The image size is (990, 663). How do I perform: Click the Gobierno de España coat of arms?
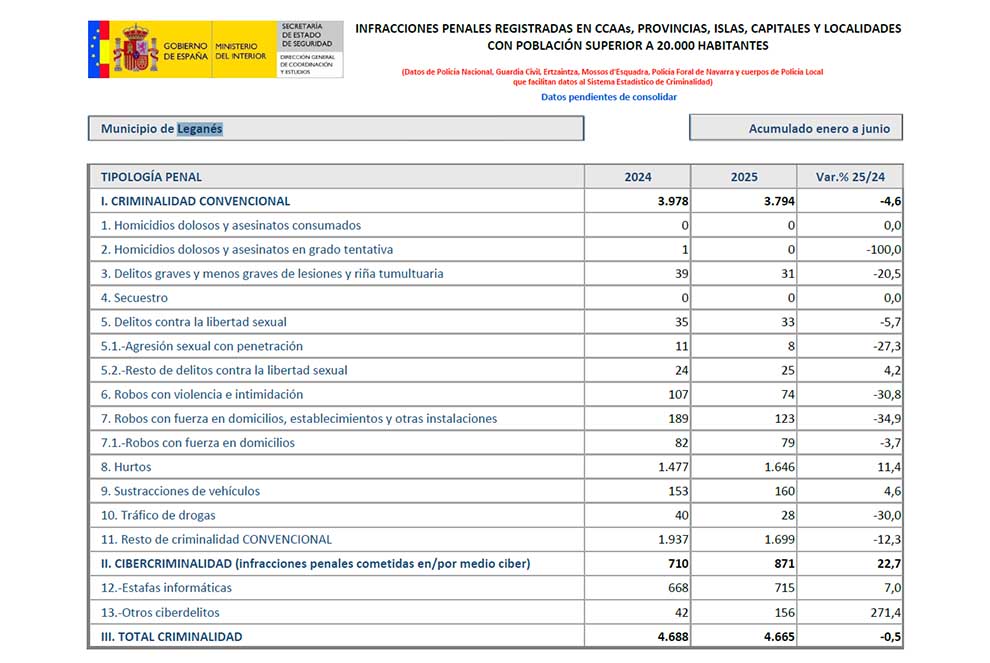[134, 49]
